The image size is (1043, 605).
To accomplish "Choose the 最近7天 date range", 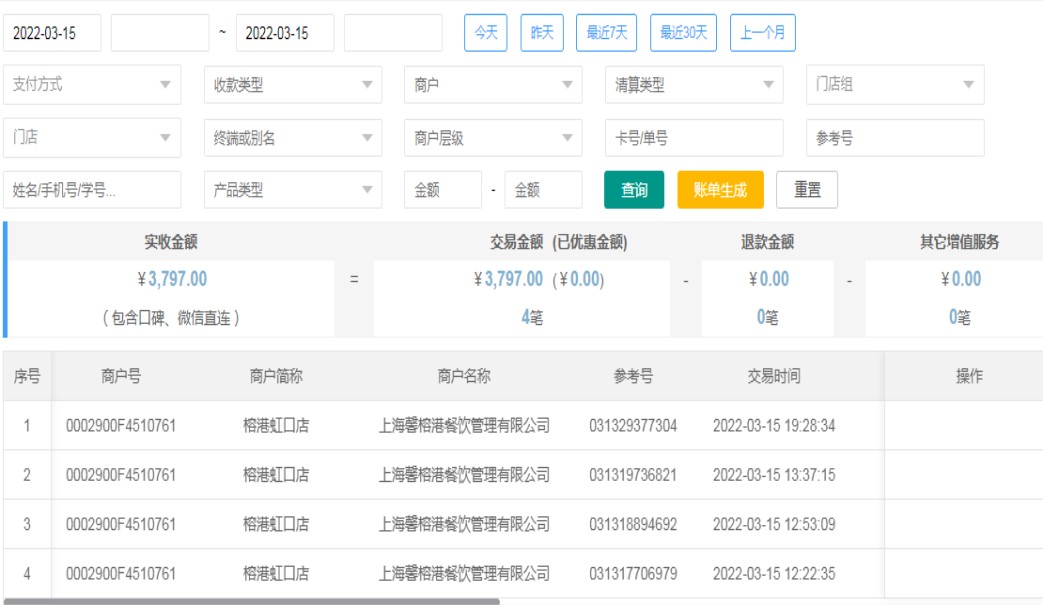I will point(607,33).
